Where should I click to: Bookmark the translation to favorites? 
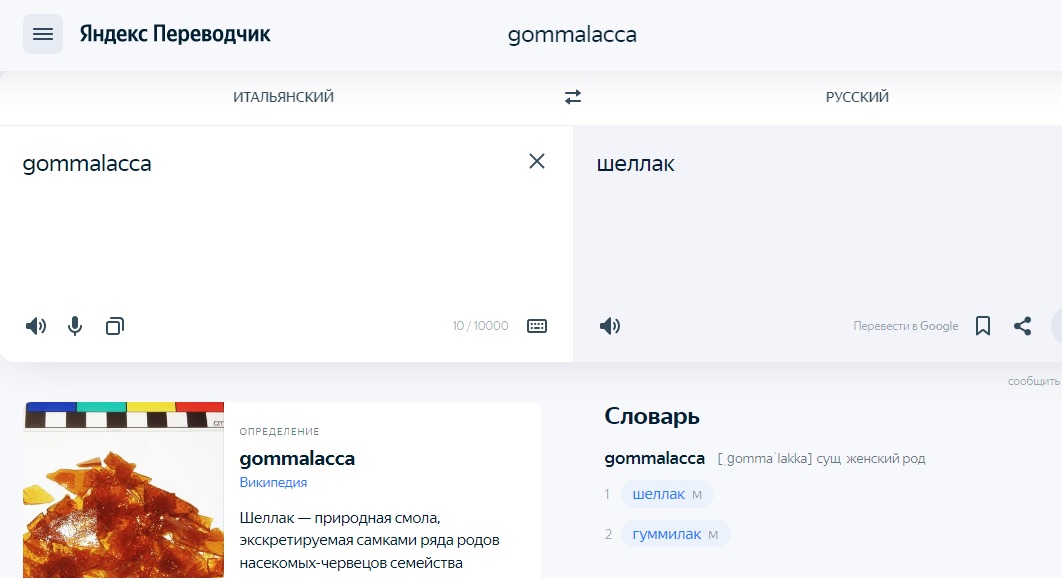click(983, 326)
